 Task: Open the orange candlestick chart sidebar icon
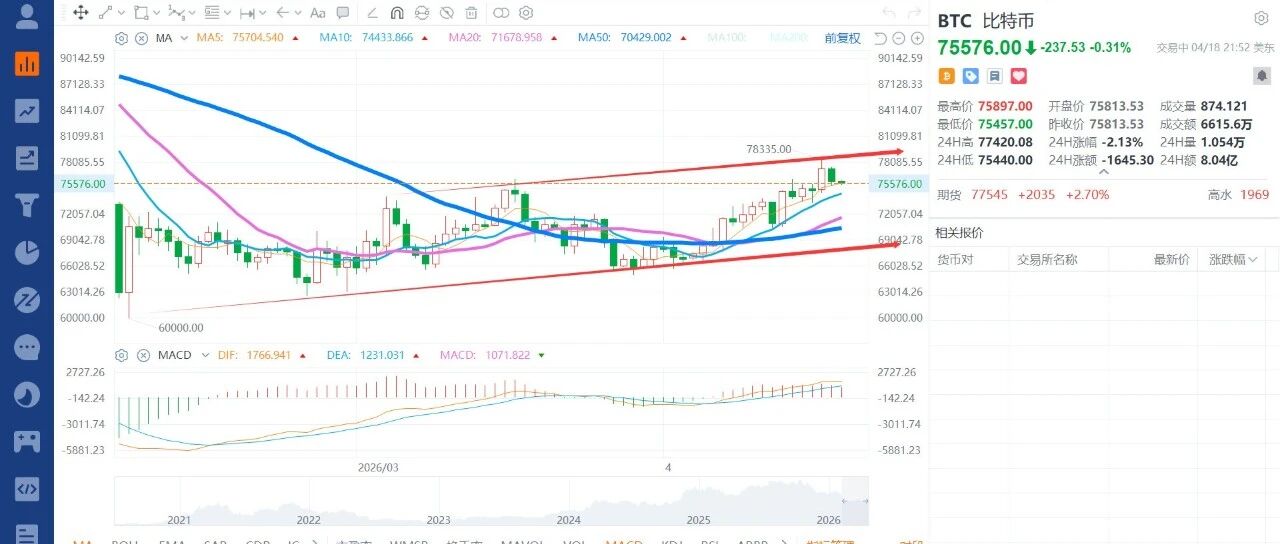[27, 63]
